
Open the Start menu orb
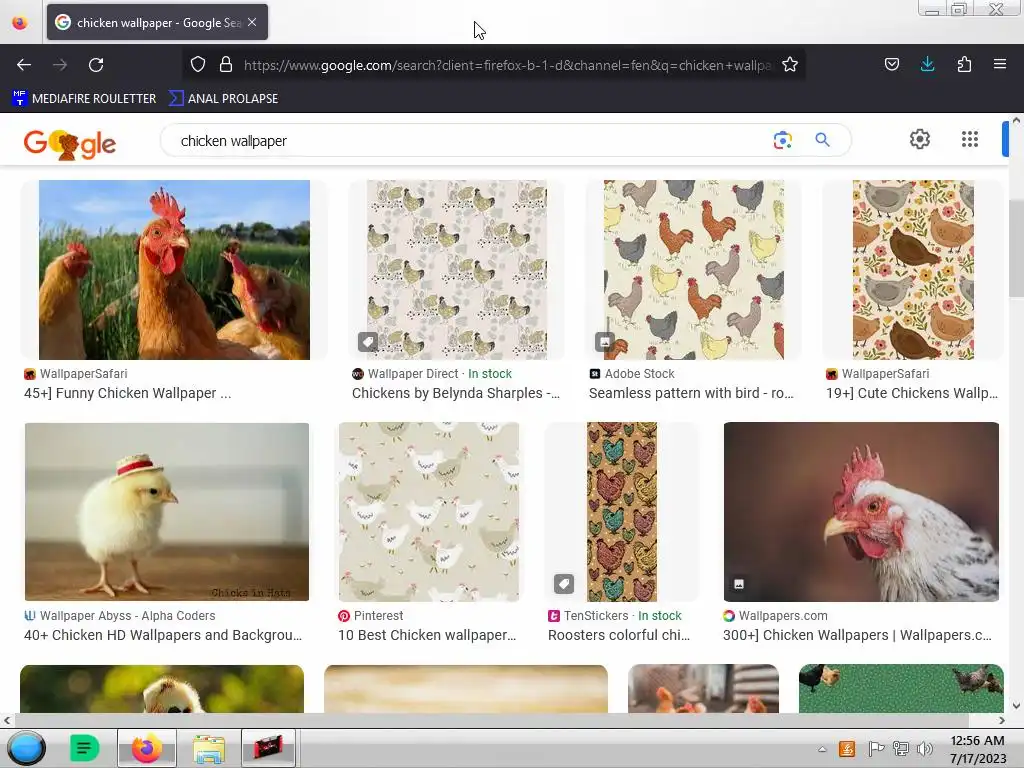[x=26, y=748]
